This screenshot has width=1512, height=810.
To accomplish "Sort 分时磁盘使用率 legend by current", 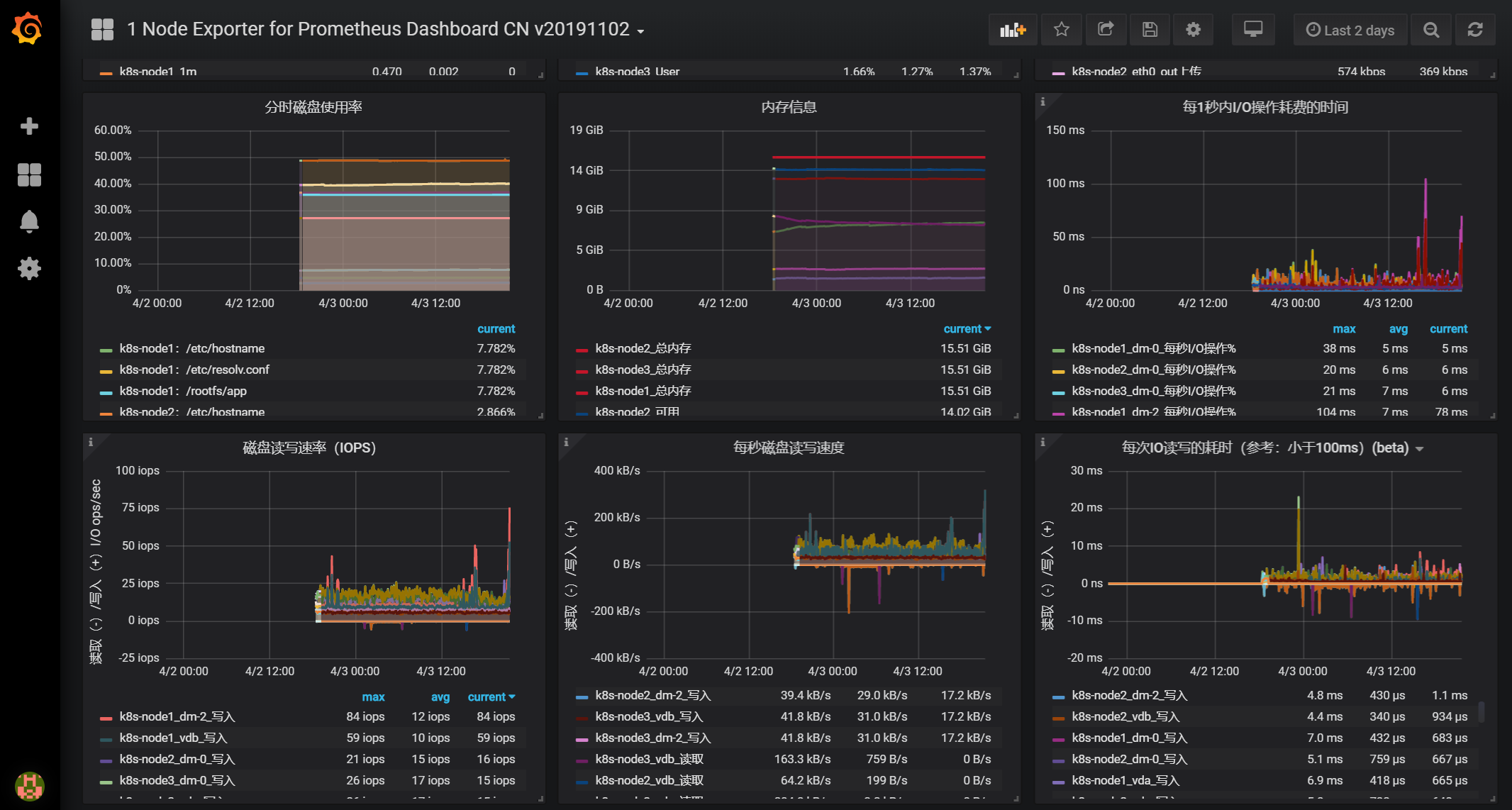I will click(496, 328).
